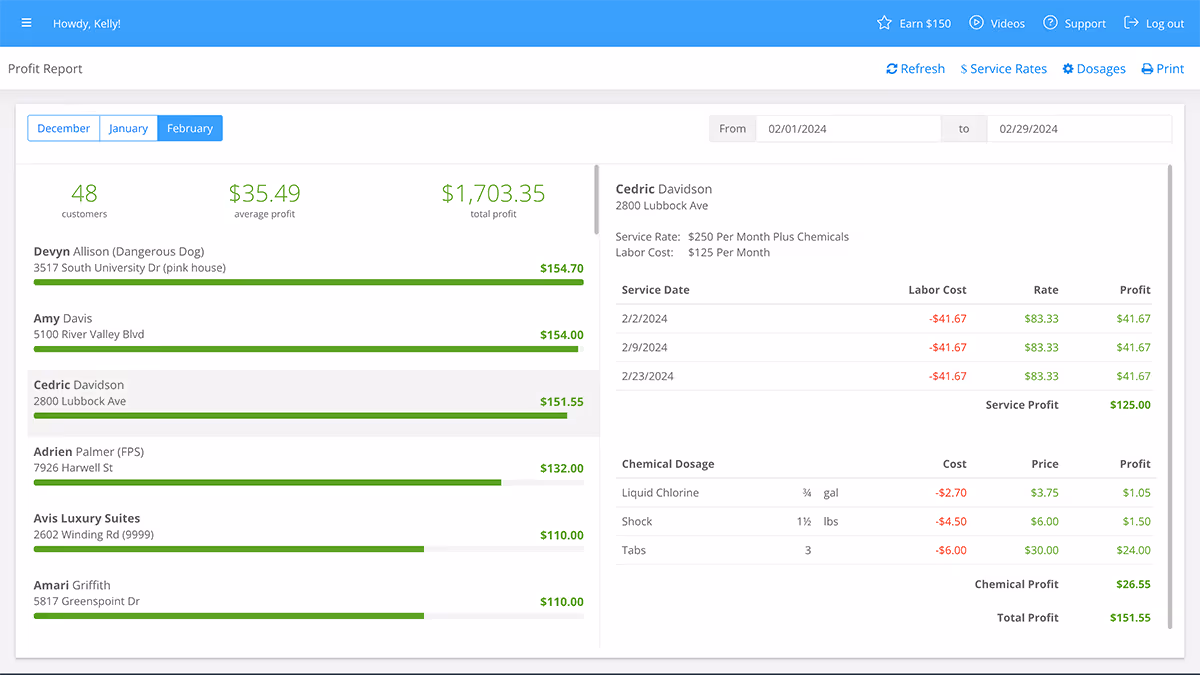Select Amari Griffith in customer list
Image resolution: width=1200 pixels, height=675 pixels.
(309, 598)
